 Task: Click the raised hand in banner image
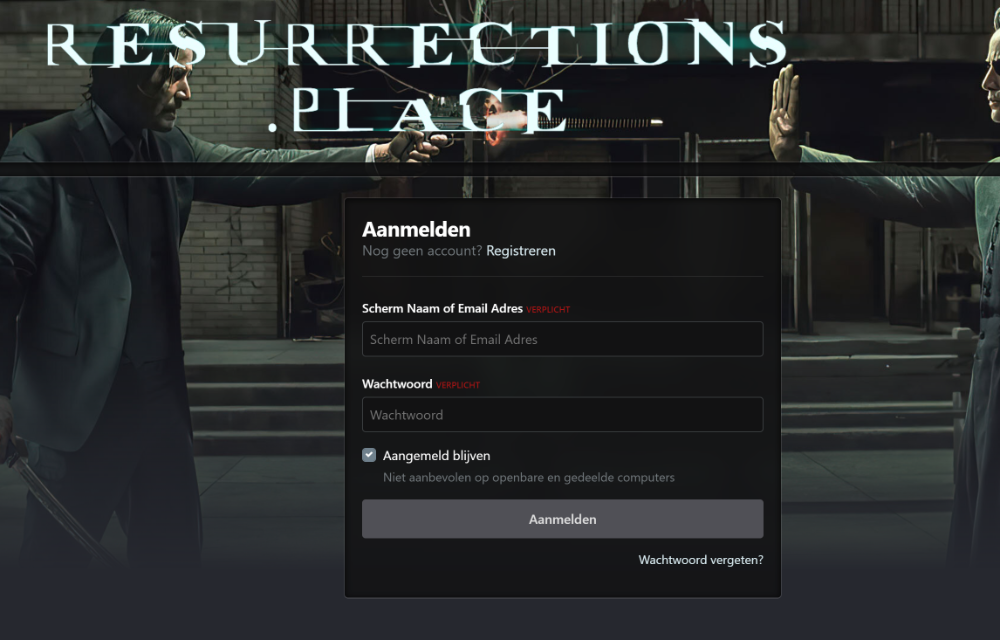(785, 112)
